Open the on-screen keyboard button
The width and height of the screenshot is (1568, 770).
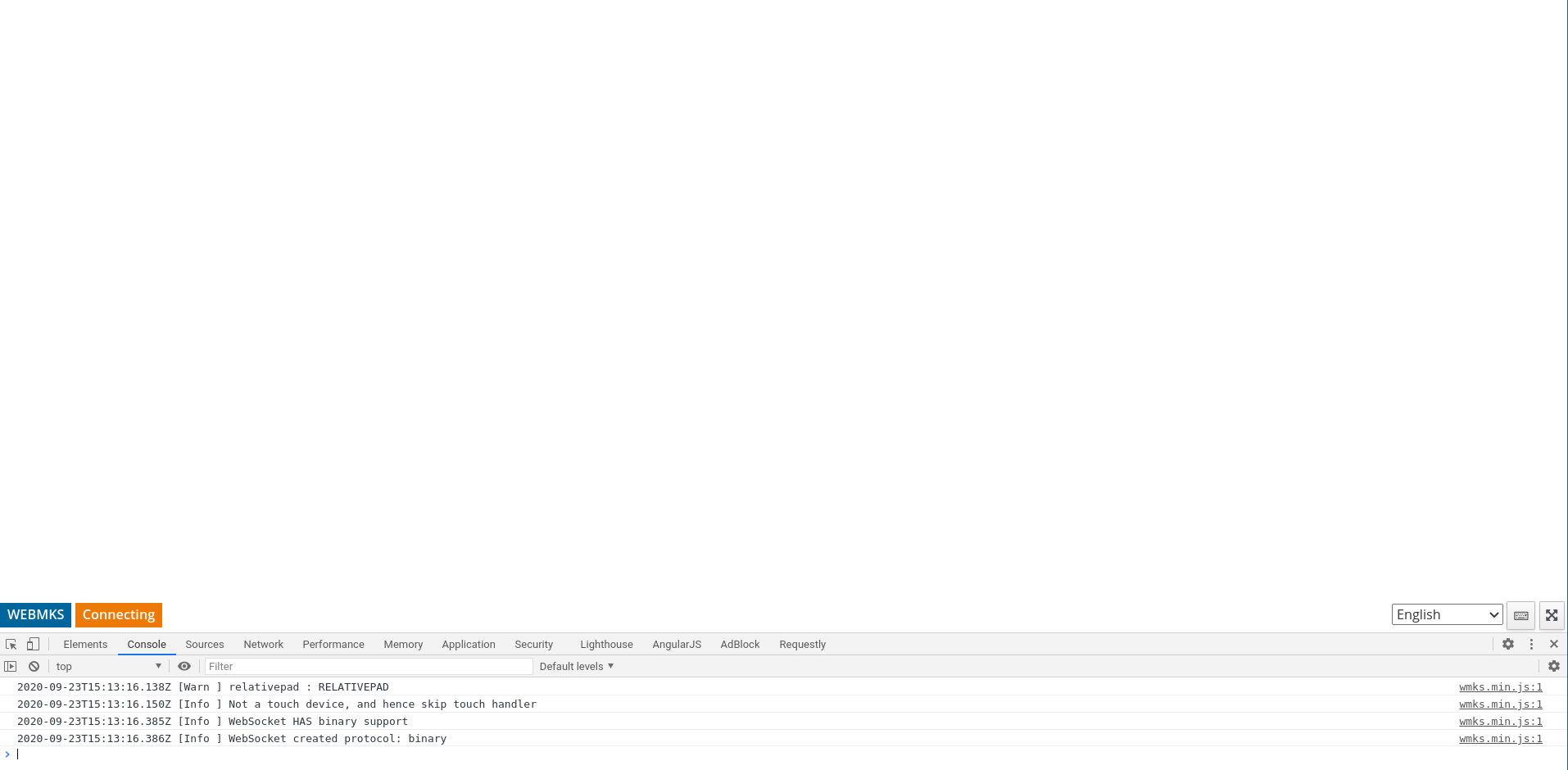click(x=1521, y=615)
